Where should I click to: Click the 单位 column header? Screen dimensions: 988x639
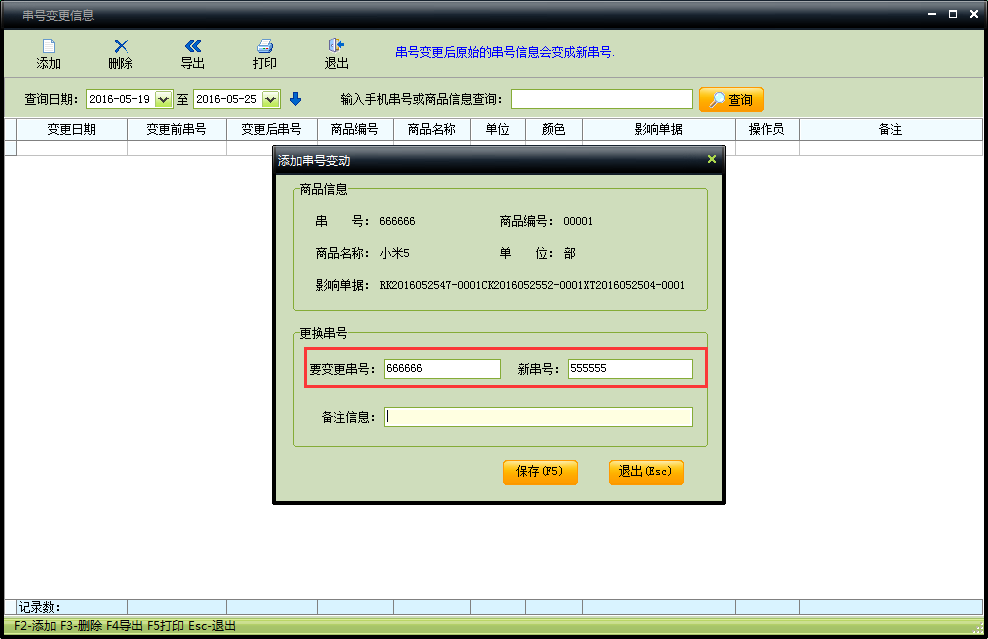[498, 129]
